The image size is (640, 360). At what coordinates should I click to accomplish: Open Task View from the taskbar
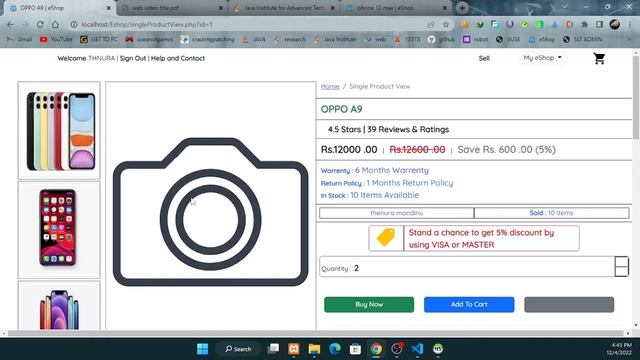coord(273,349)
